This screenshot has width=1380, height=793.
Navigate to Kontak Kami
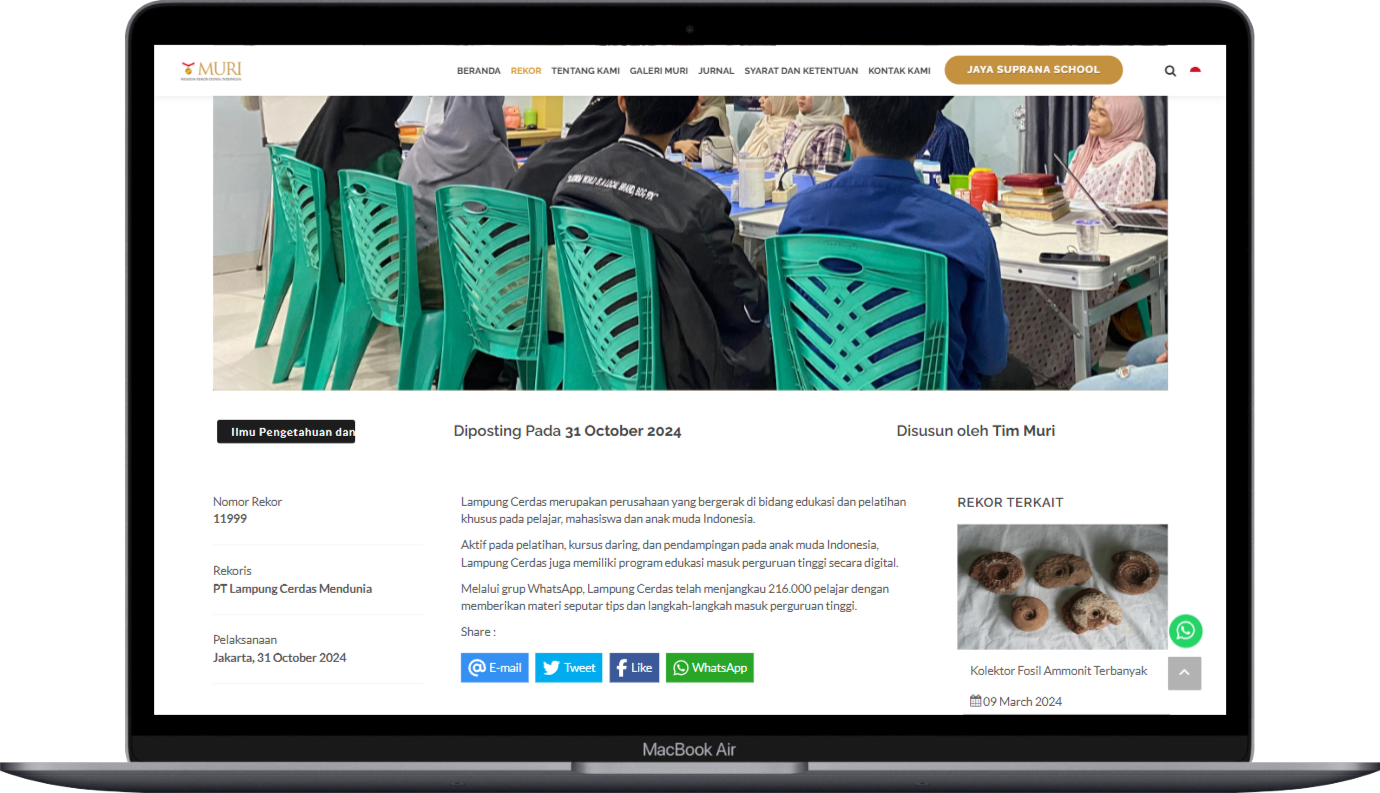(899, 71)
